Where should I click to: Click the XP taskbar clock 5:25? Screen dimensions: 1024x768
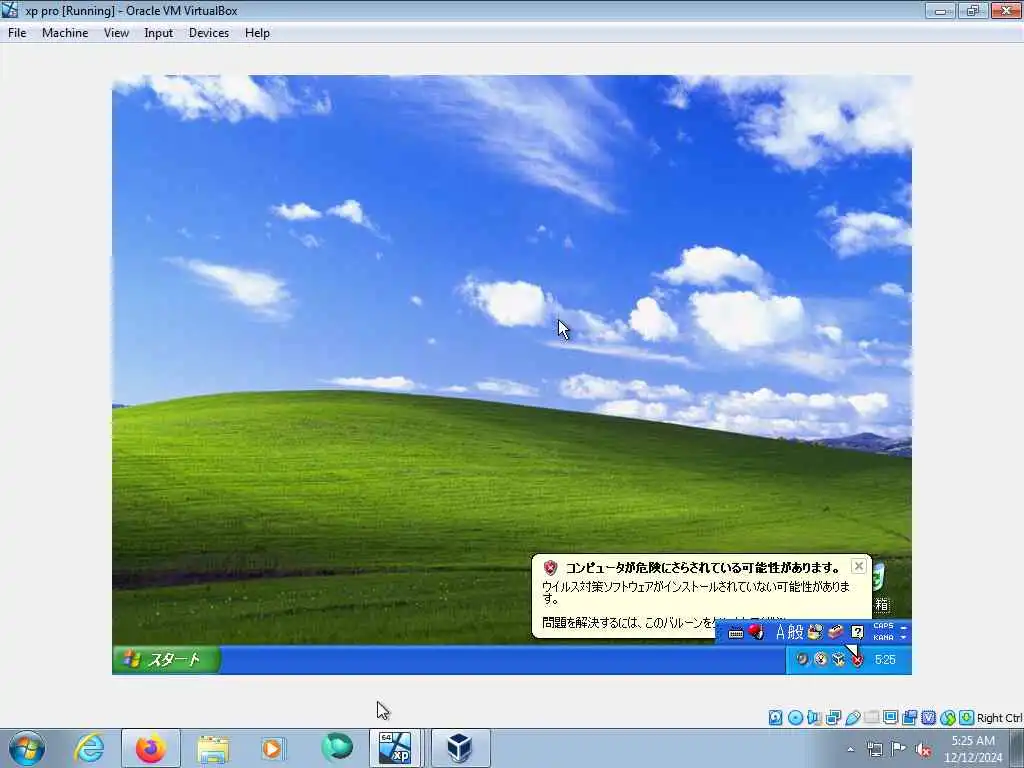coord(886,660)
